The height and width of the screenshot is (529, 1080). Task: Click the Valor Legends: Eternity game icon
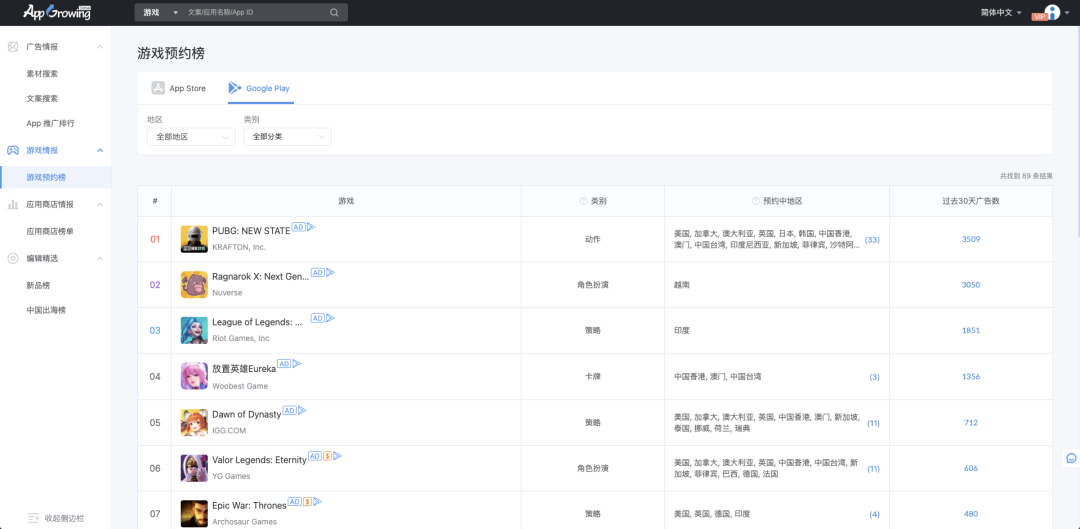tap(194, 468)
